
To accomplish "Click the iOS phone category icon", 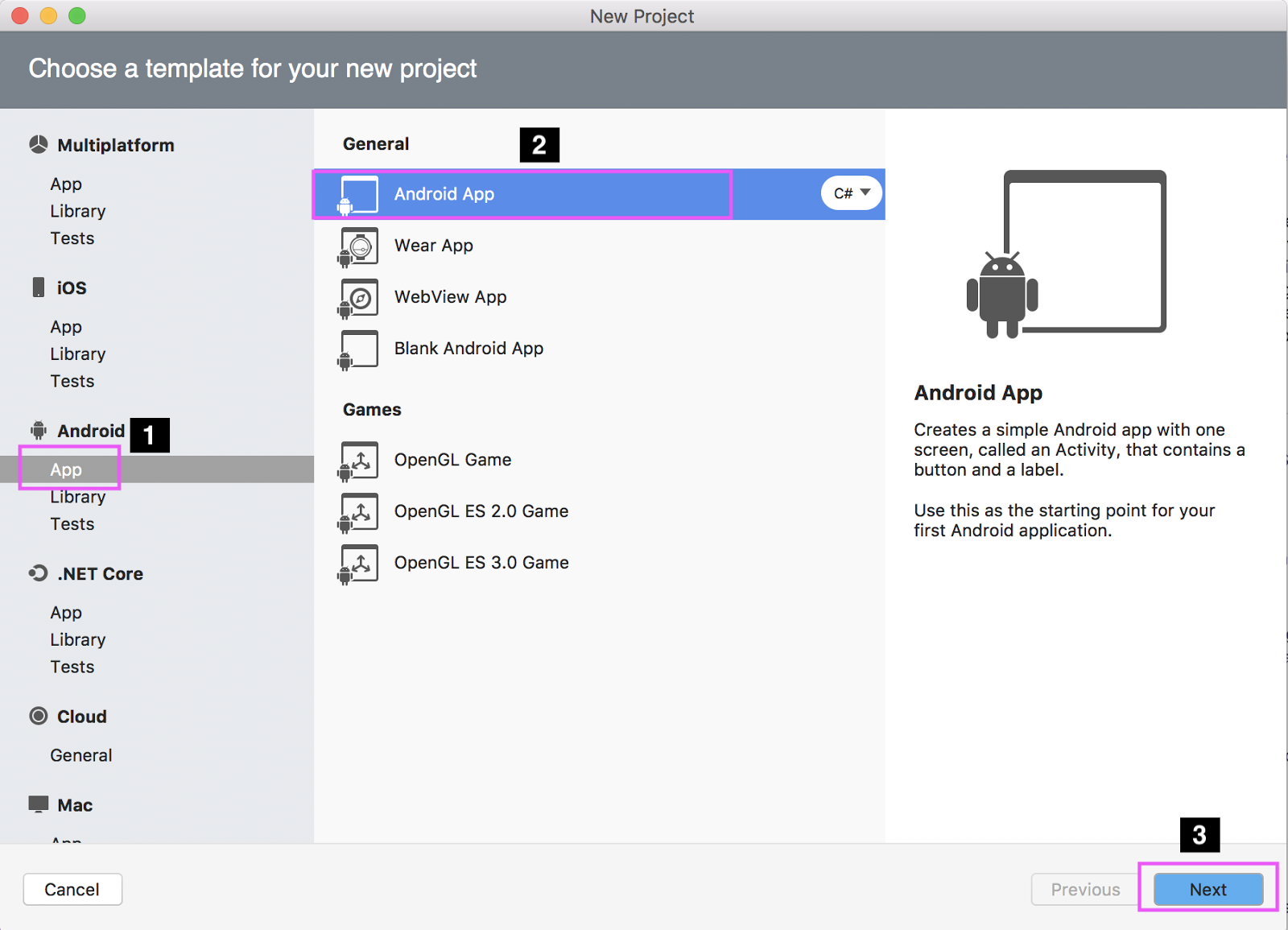I will click(39, 287).
